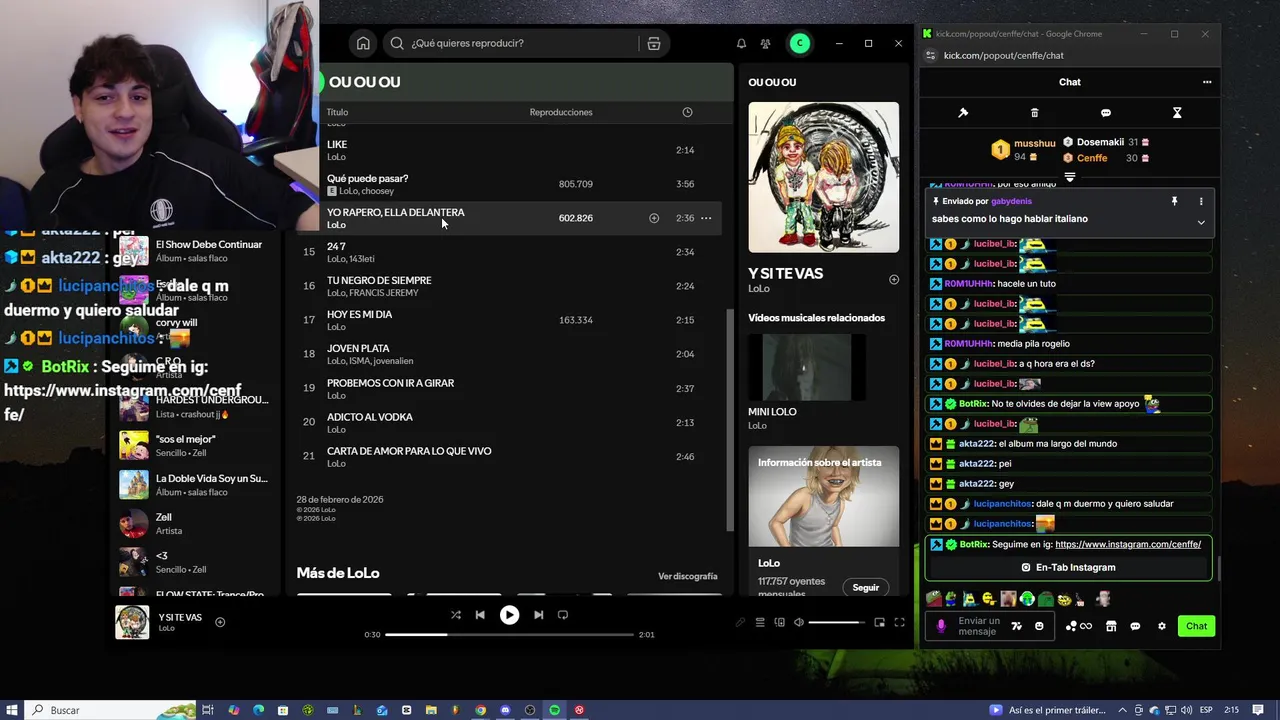Open the Kick shop storefront icon
This screenshot has height=720, width=1280.
click(1111, 626)
